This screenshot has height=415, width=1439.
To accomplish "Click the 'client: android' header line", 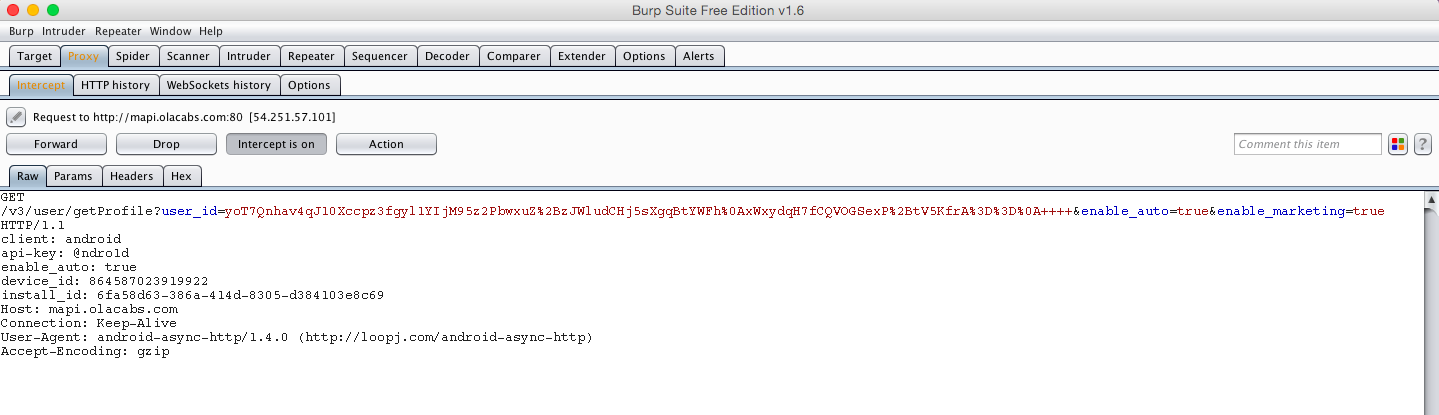I will click(61, 239).
